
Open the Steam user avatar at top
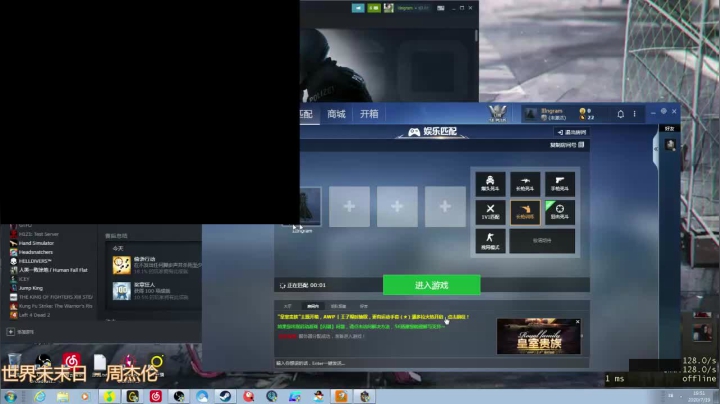click(389, 8)
